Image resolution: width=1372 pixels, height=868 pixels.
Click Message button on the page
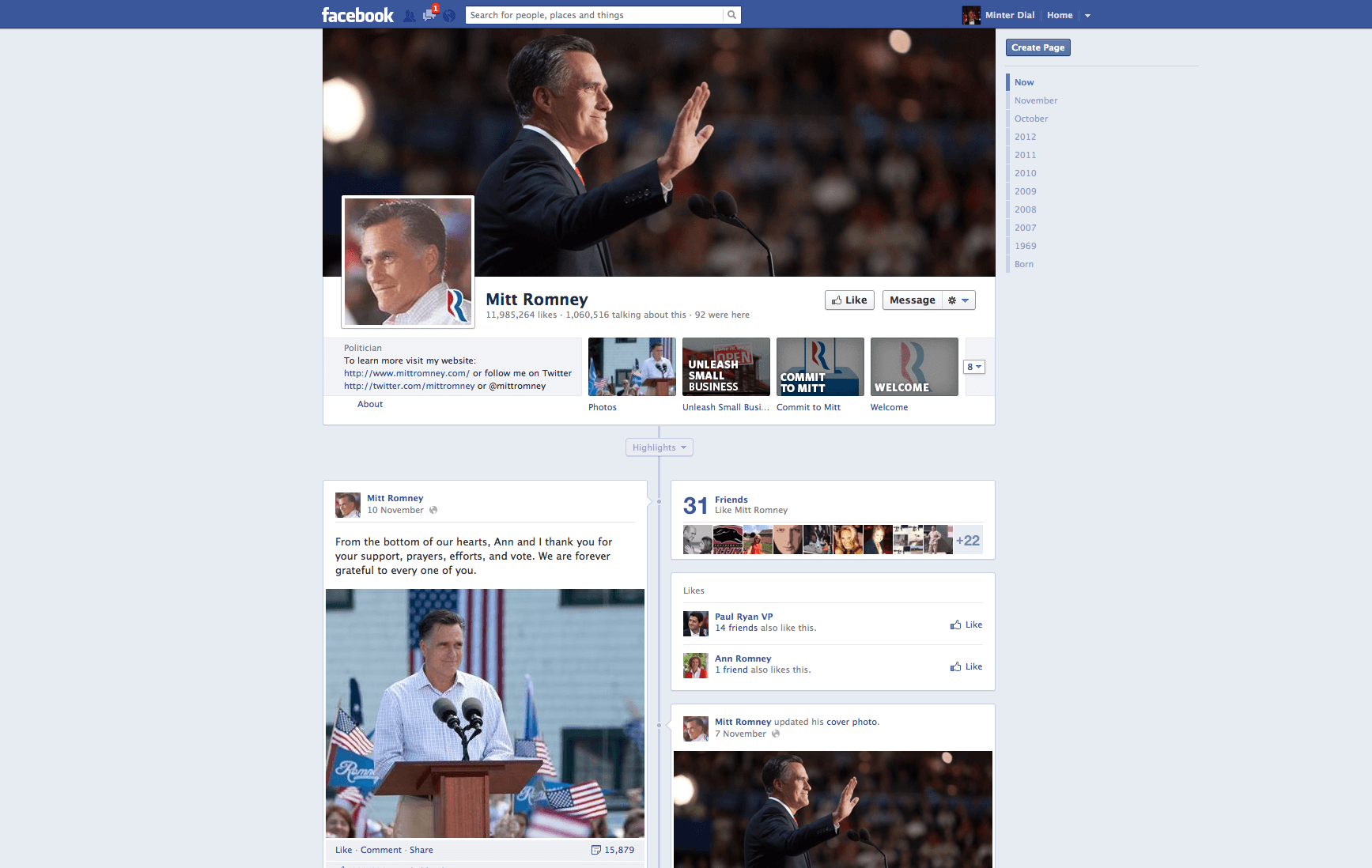(912, 300)
